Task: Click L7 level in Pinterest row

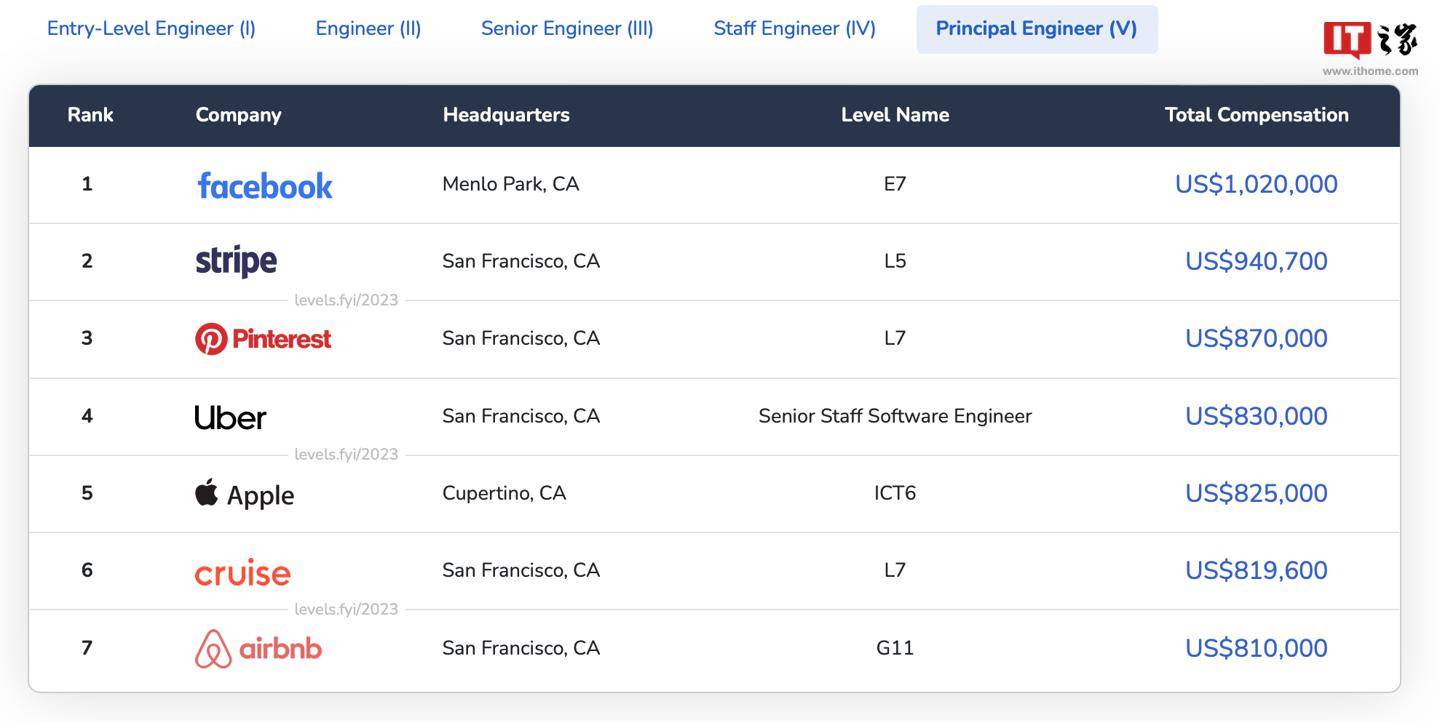Action: click(895, 338)
